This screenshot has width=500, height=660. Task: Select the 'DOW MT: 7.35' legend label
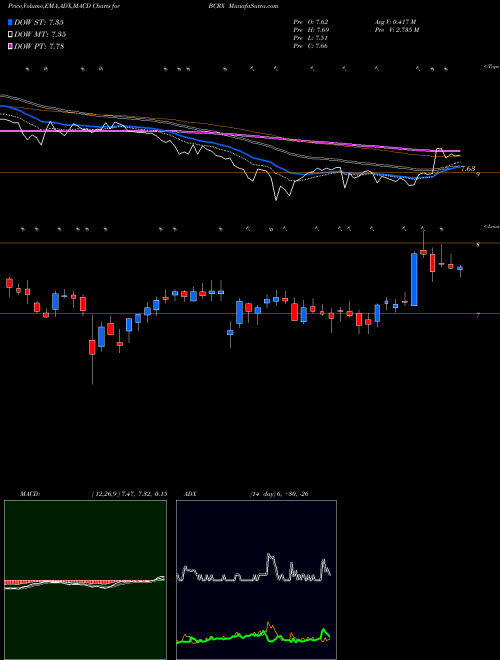pyautogui.click(x=40, y=35)
